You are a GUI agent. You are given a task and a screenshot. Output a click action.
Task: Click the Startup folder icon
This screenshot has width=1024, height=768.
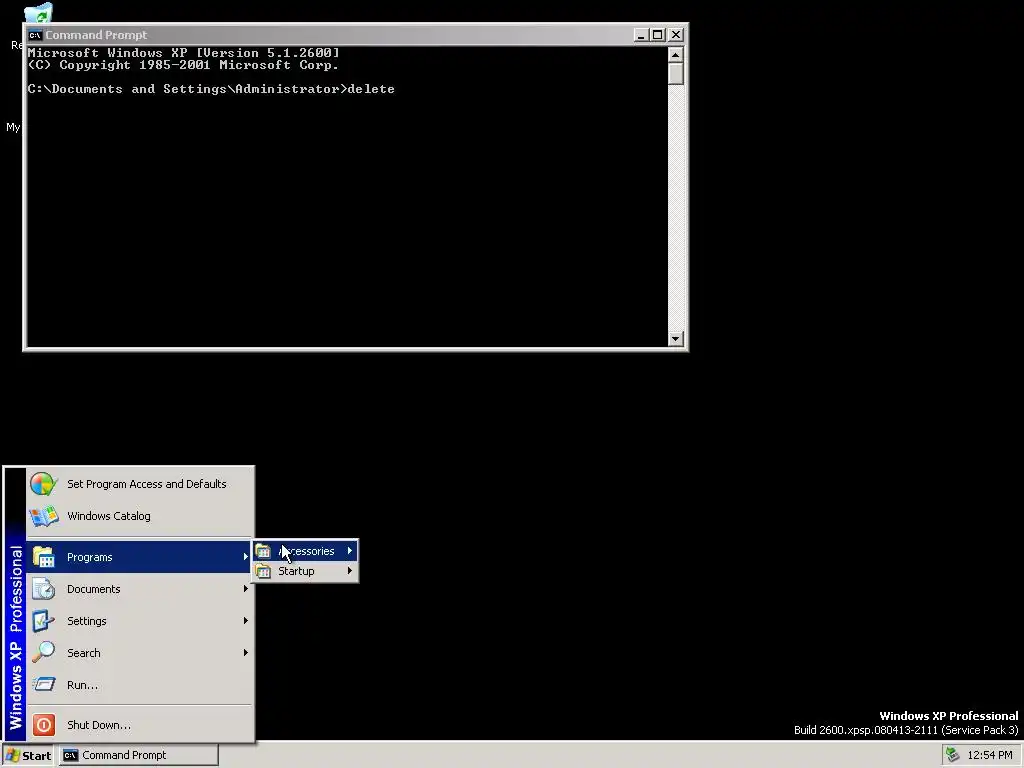(263, 571)
